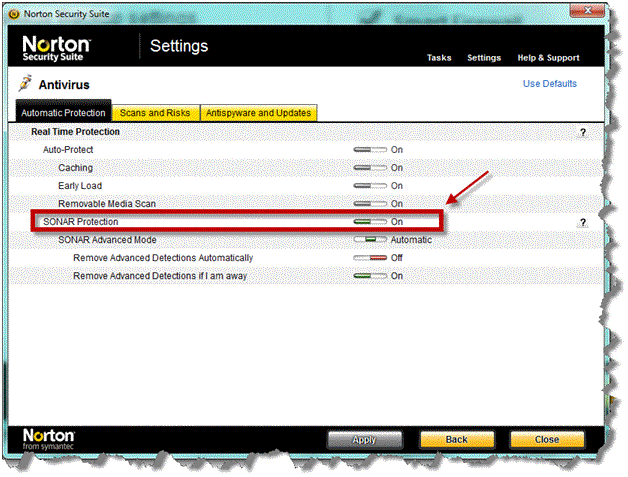628x477 pixels.
Task: Click the Apply button
Action: [x=364, y=439]
